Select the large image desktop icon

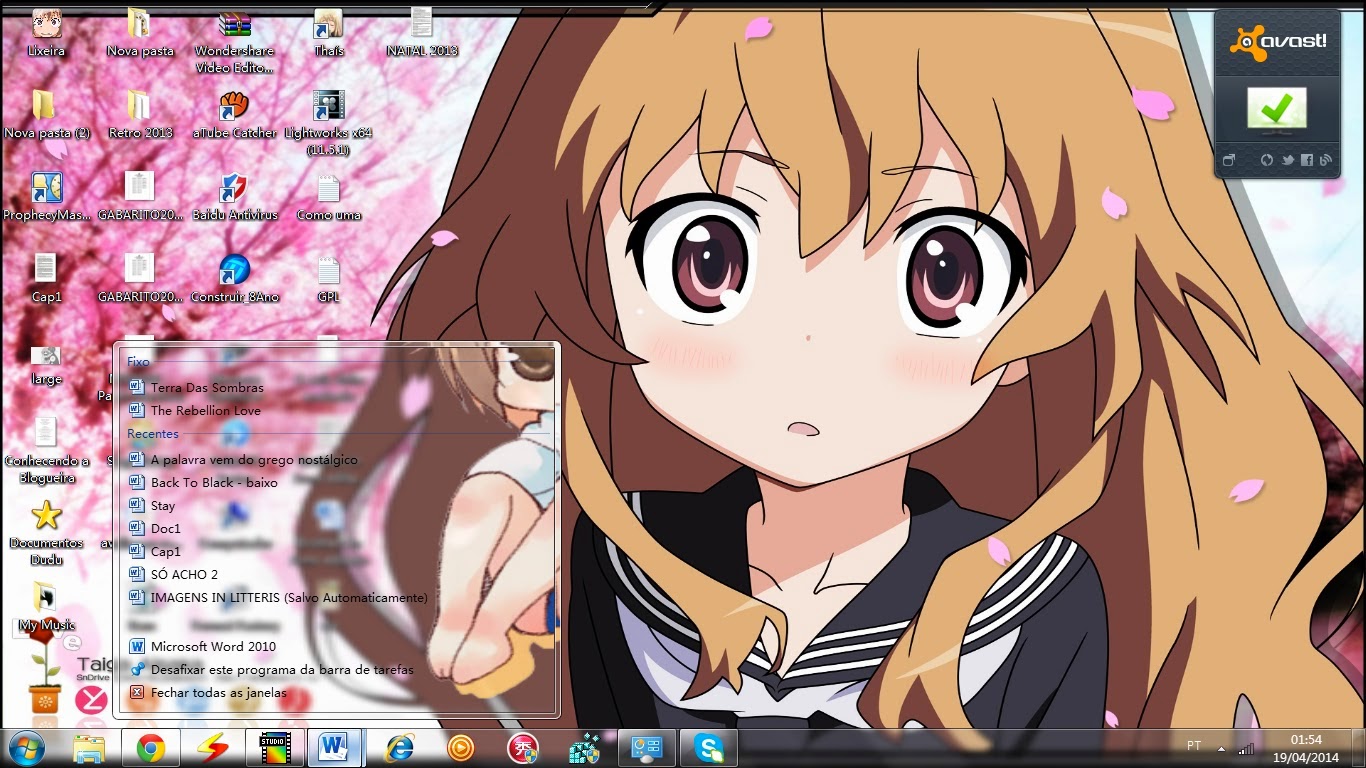pyautogui.click(x=46, y=364)
